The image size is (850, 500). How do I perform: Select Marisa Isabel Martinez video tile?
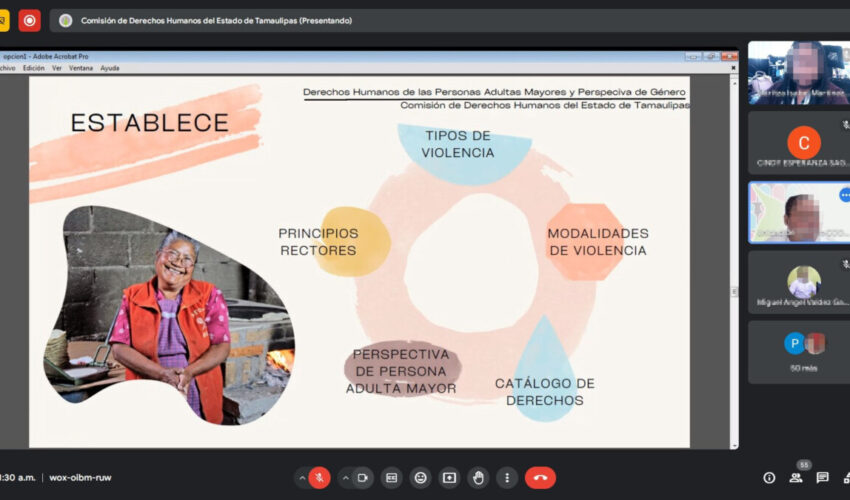point(799,73)
